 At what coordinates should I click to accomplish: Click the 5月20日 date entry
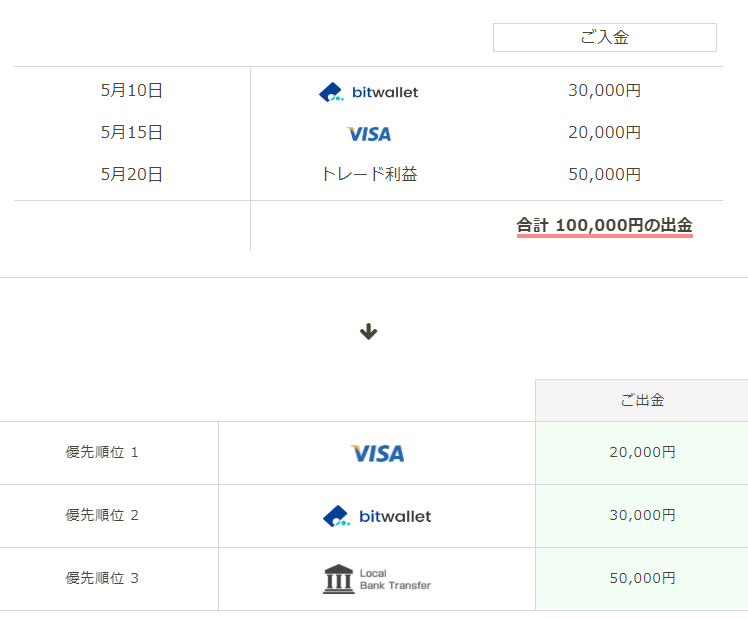131,174
